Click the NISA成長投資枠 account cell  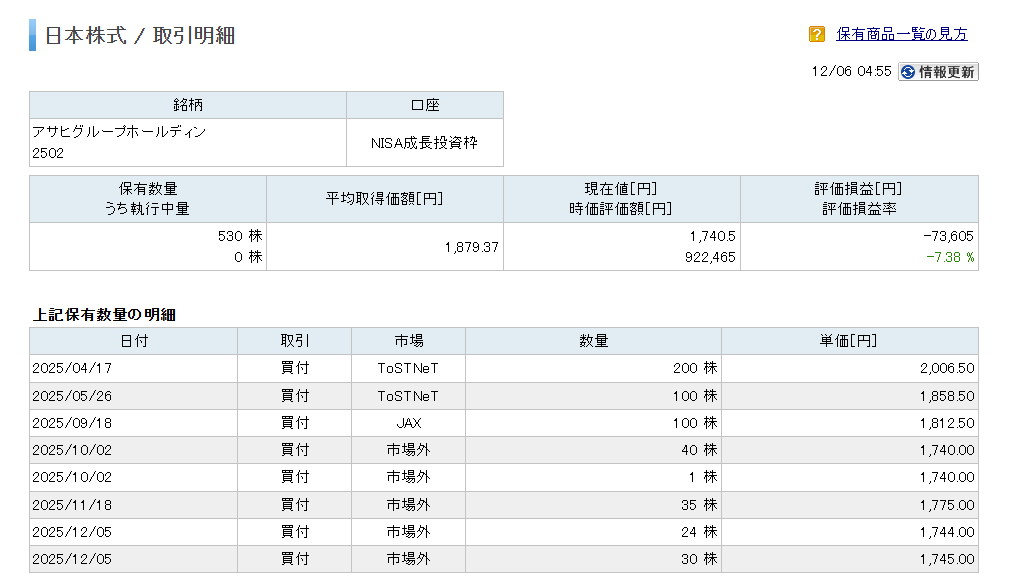point(424,143)
